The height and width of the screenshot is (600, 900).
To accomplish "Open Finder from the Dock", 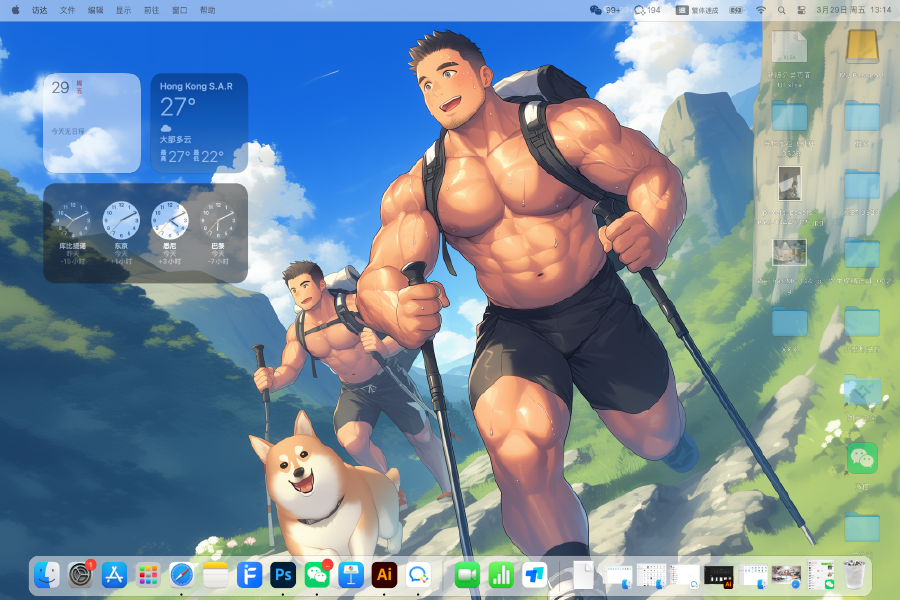I will point(47,575).
